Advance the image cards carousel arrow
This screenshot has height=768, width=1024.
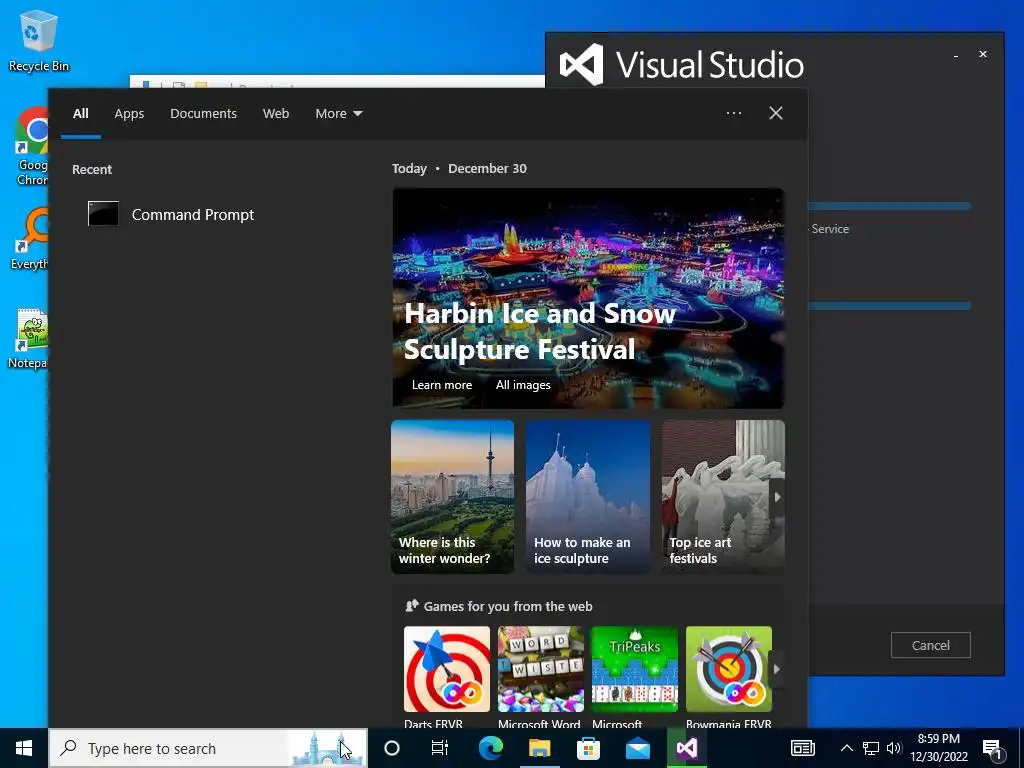point(777,497)
